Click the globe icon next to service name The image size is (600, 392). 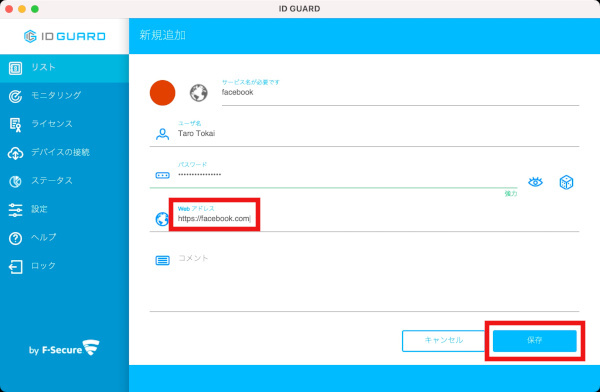point(199,93)
